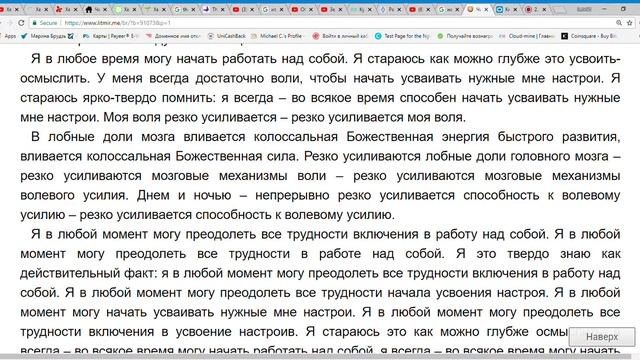Open the Марина Брудзь bookmark
The image size is (640, 360).
47,36
